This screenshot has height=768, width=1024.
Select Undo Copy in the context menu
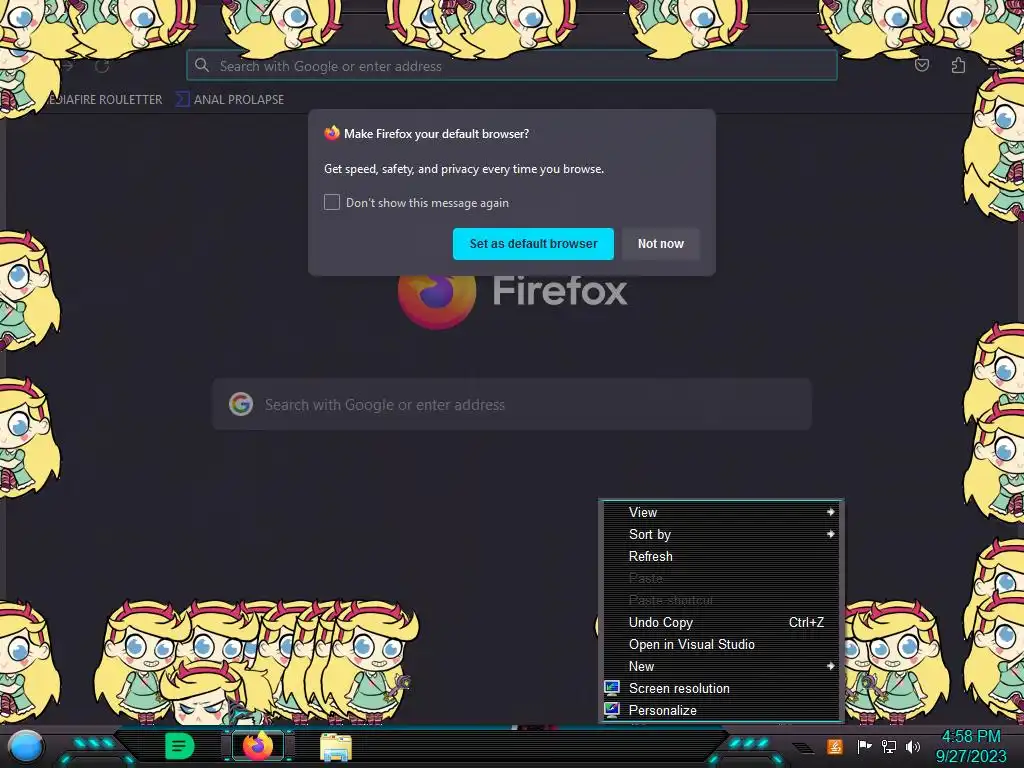tap(721, 622)
